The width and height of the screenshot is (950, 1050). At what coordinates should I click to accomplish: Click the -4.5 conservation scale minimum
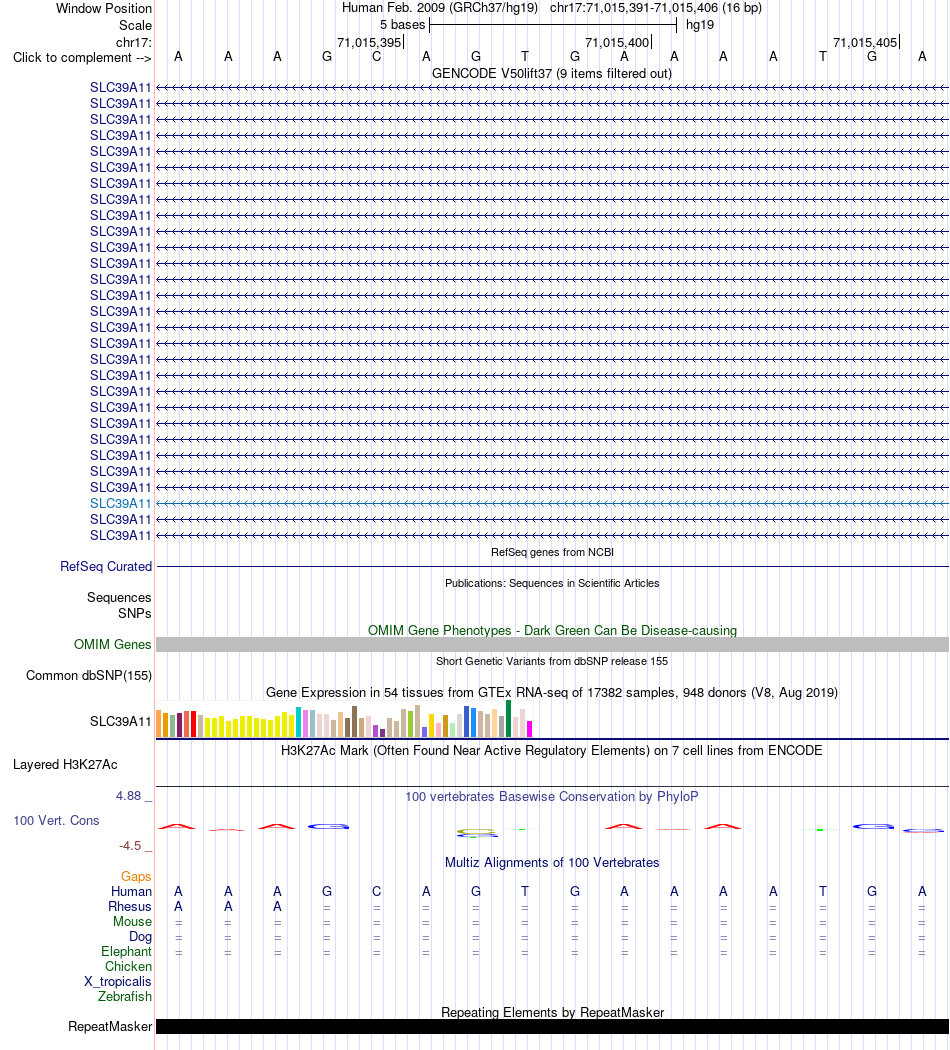[x=130, y=846]
